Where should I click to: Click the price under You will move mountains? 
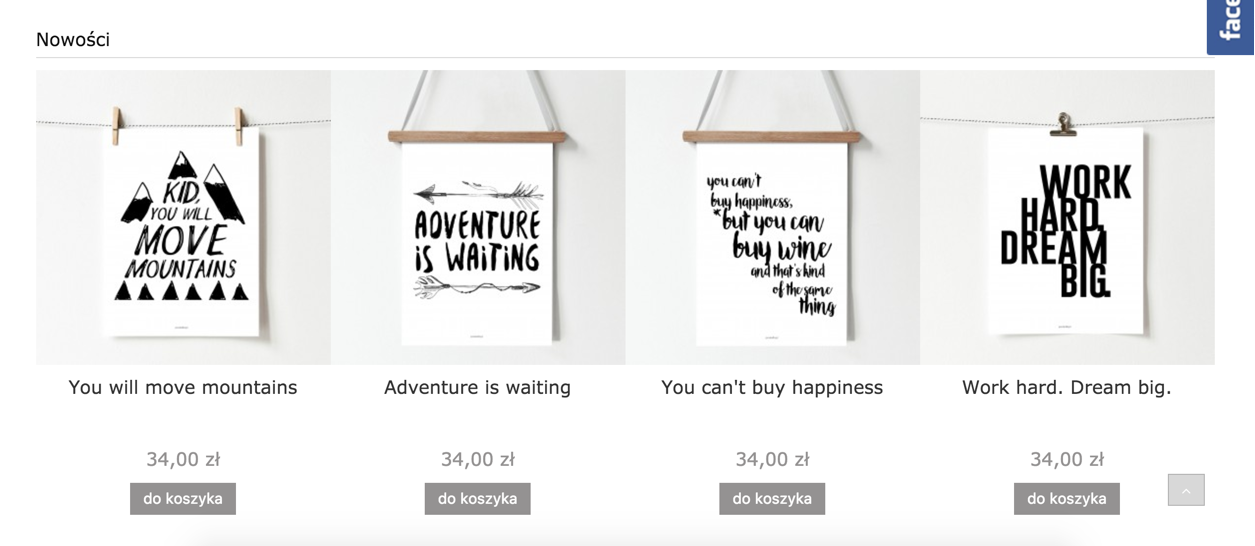click(x=183, y=459)
